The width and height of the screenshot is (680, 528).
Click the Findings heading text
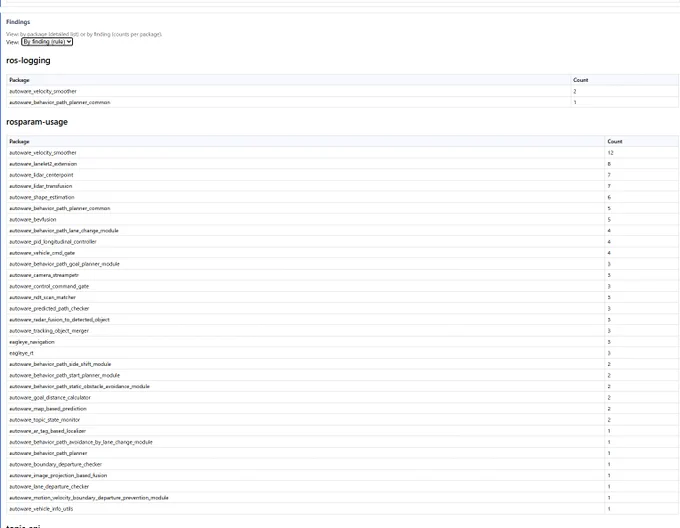tap(18, 22)
